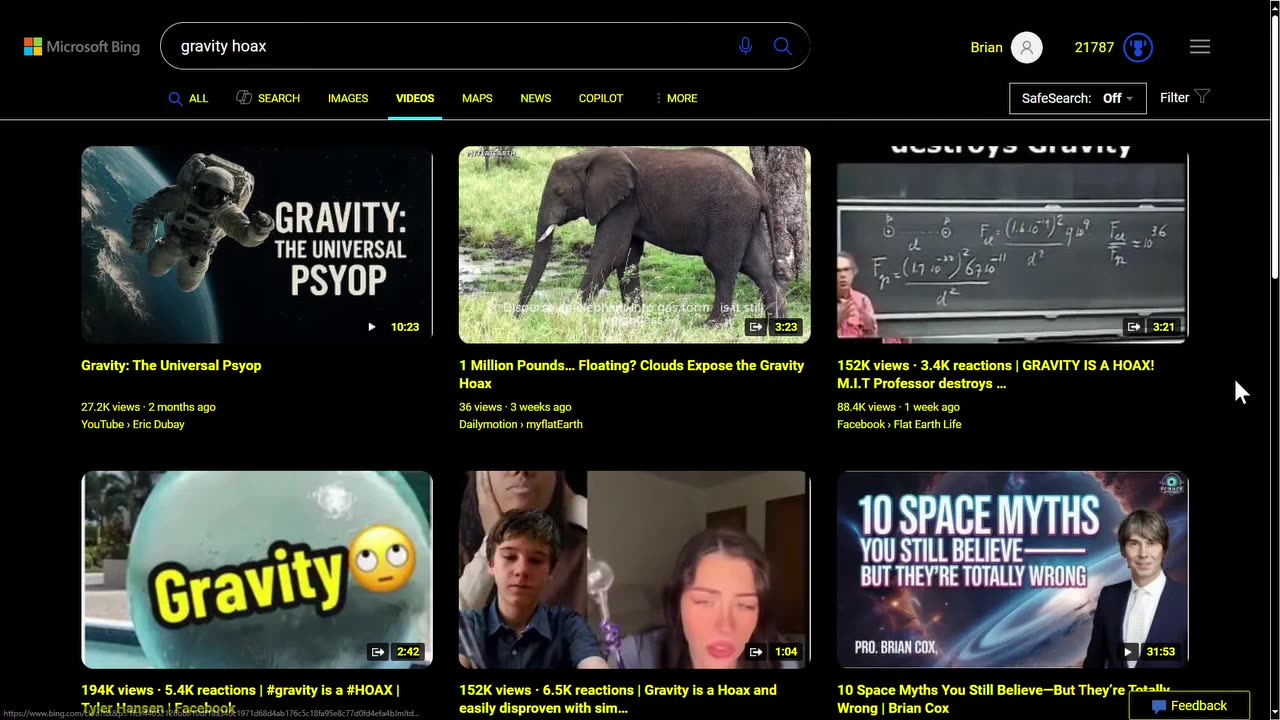
Task: Click the astronaut Universal Psyop thumbnail
Action: (x=257, y=245)
